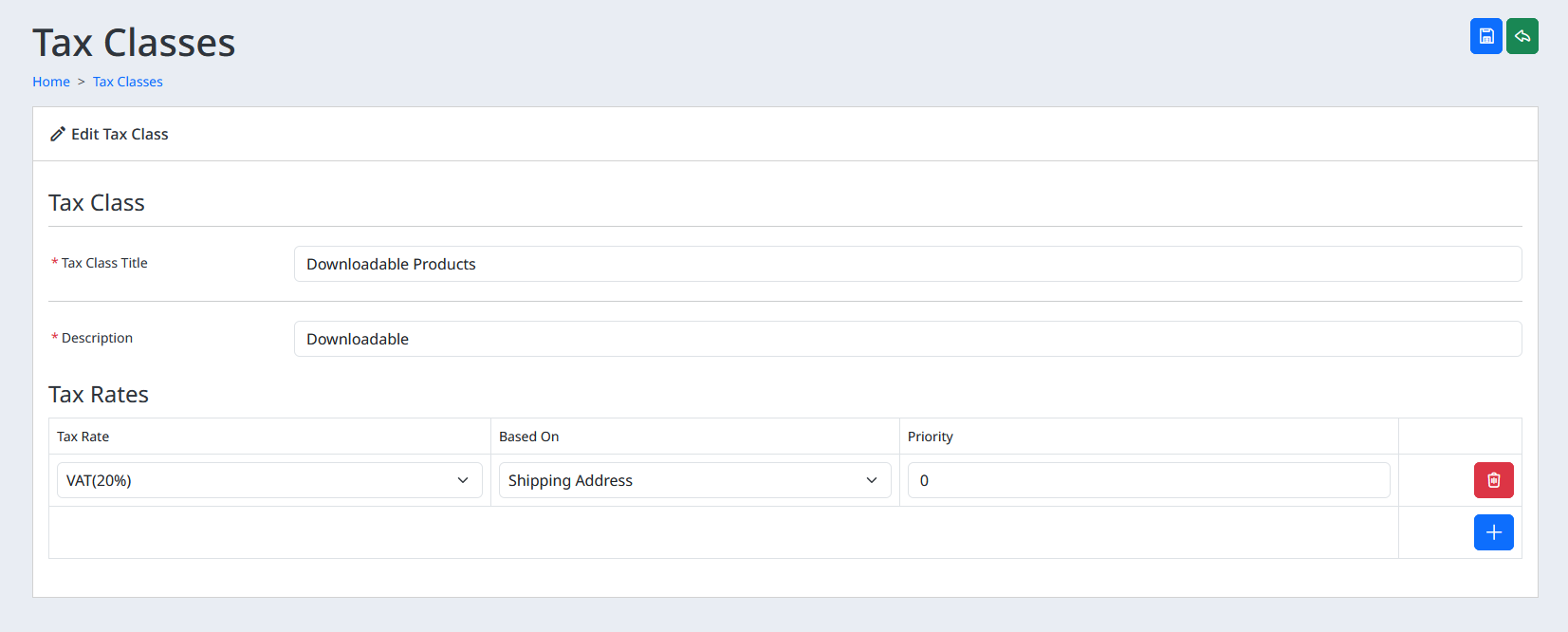
Task: Click the Tax Rate column header
Action: [83, 437]
